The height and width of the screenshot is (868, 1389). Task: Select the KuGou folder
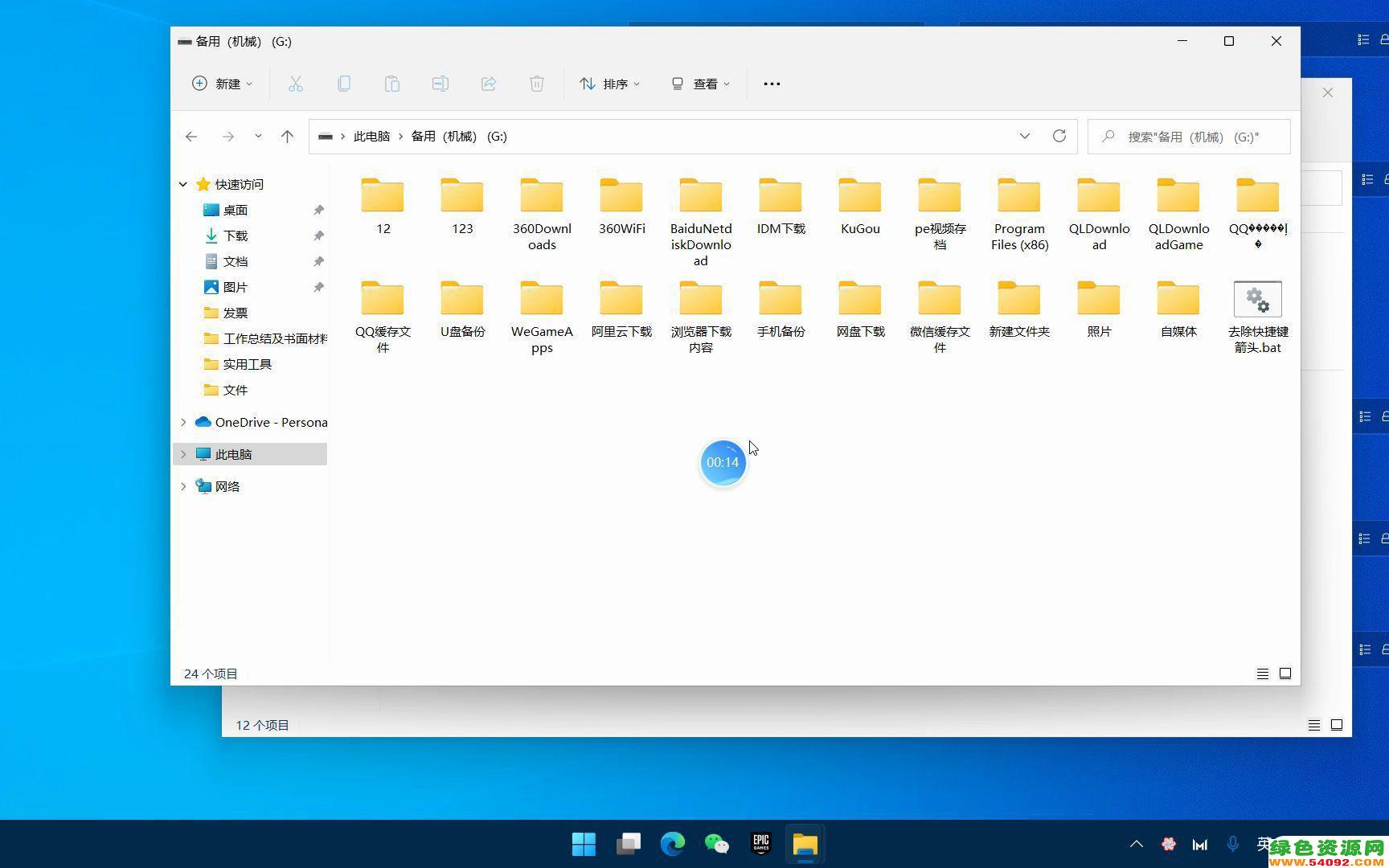click(x=860, y=207)
